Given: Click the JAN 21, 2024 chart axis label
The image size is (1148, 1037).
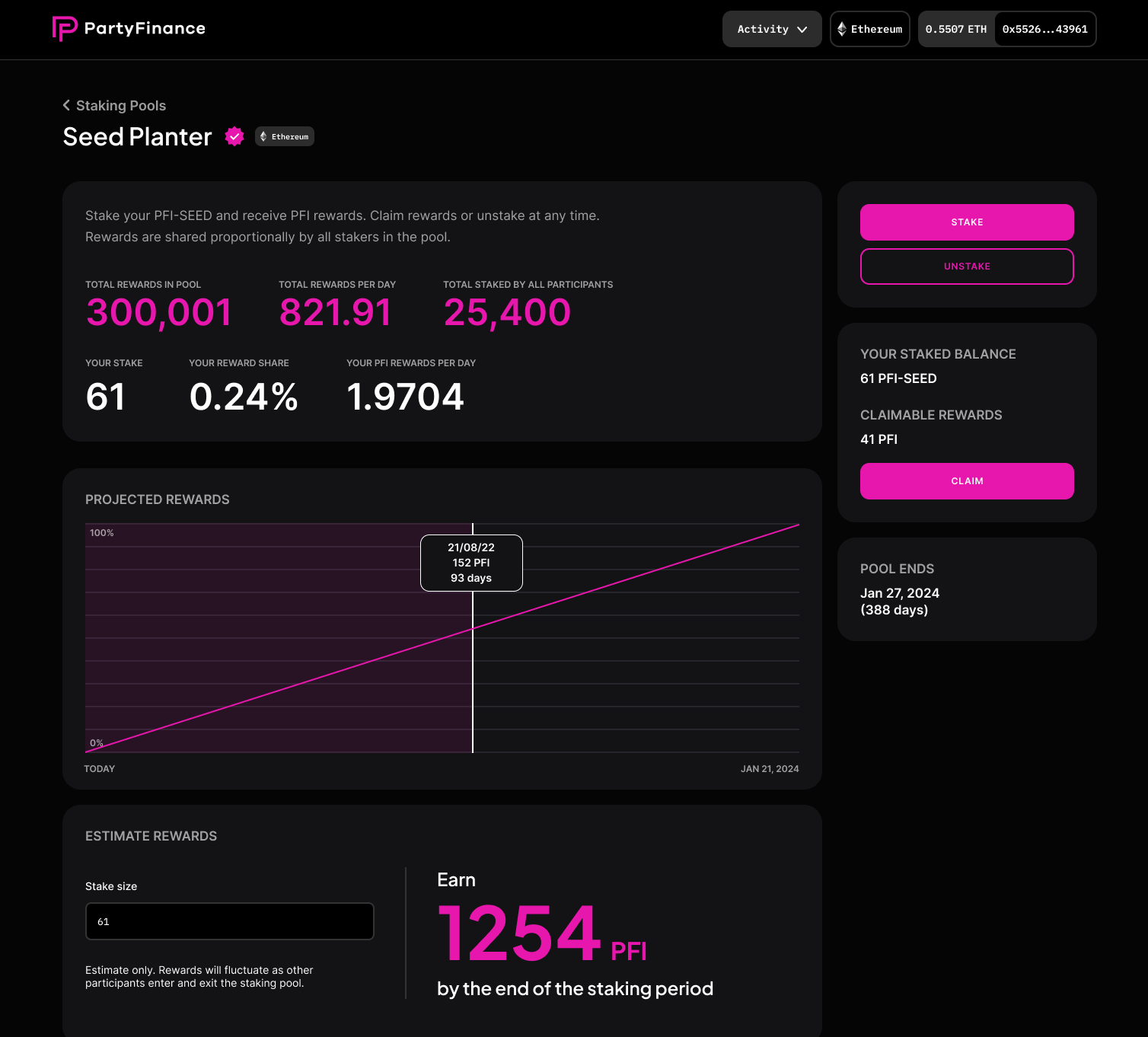Looking at the screenshot, I should coord(770,769).
